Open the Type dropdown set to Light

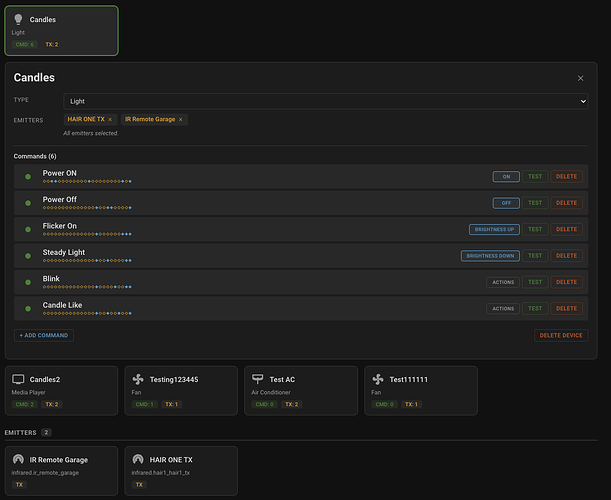pos(325,101)
